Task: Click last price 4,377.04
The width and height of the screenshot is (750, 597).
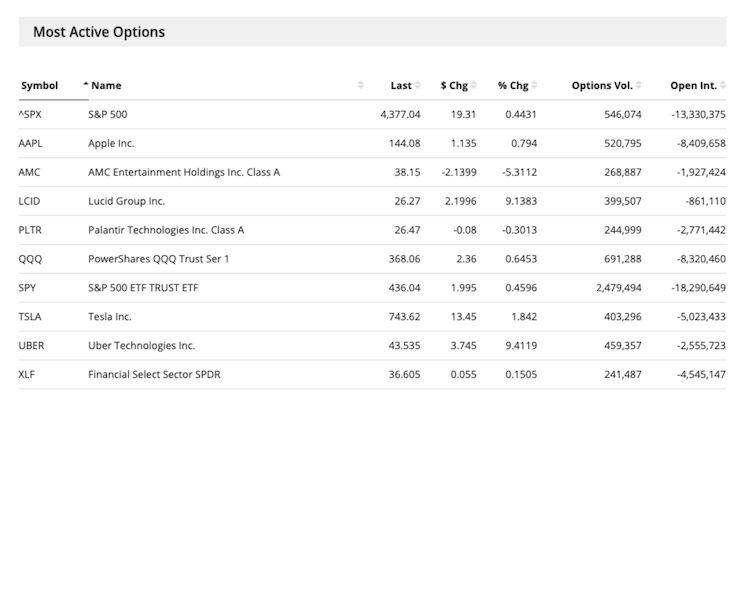Action: click(400, 114)
